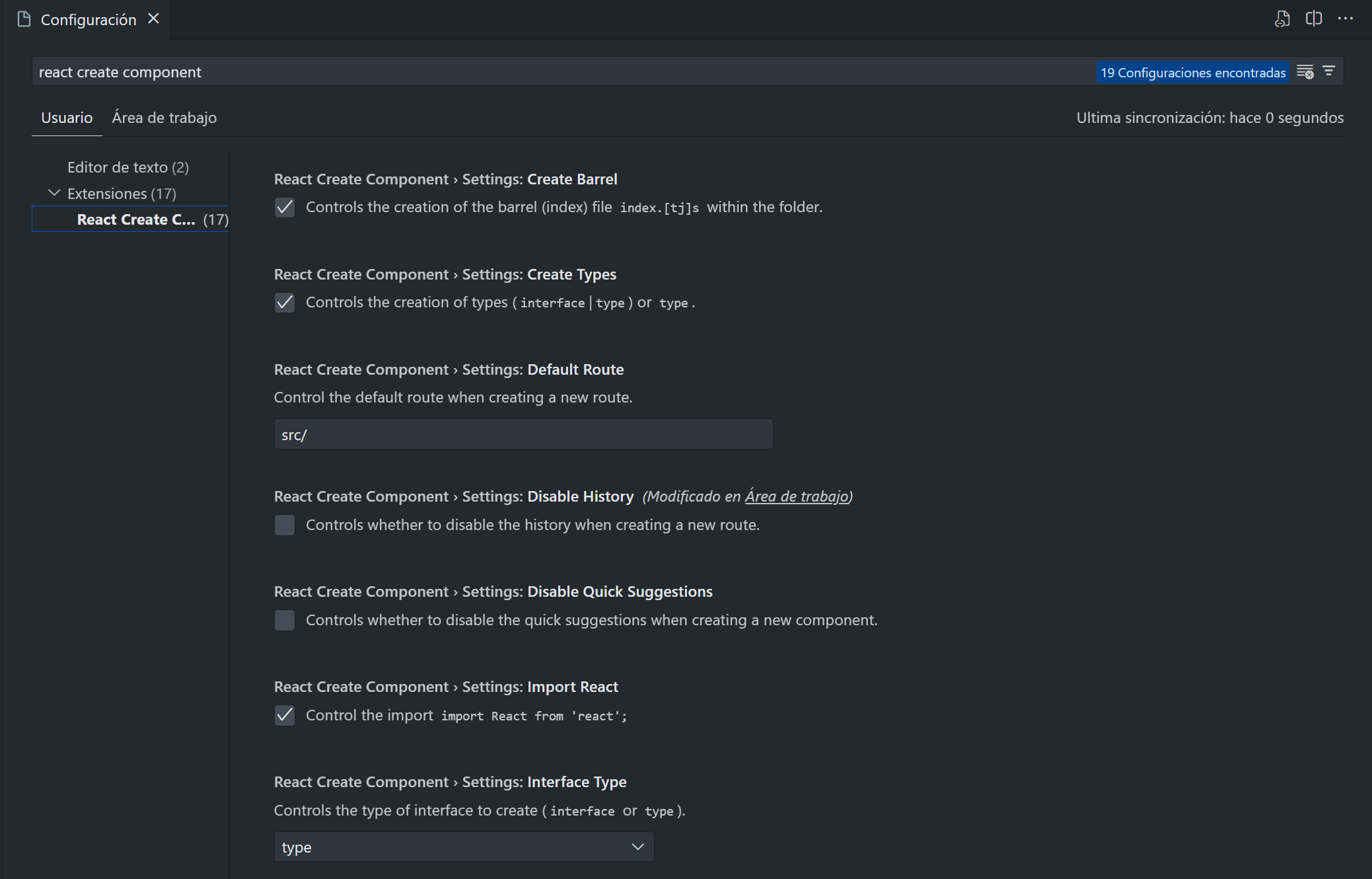Click 'Control the default route' description
Image resolution: width=1372 pixels, height=879 pixels.
click(x=453, y=397)
